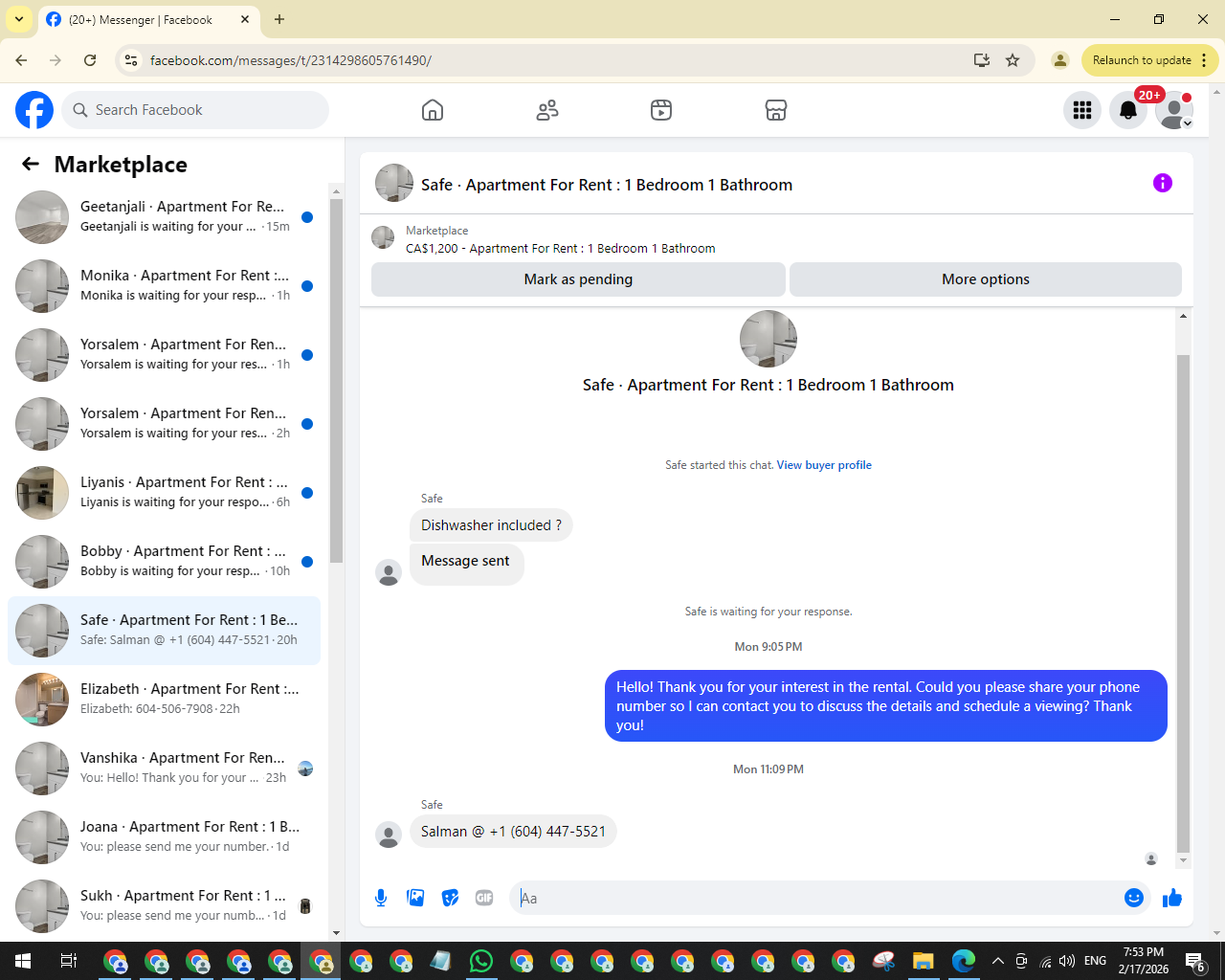Open conversation information purple icon
Image resolution: width=1225 pixels, height=980 pixels.
pos(1163,183)
